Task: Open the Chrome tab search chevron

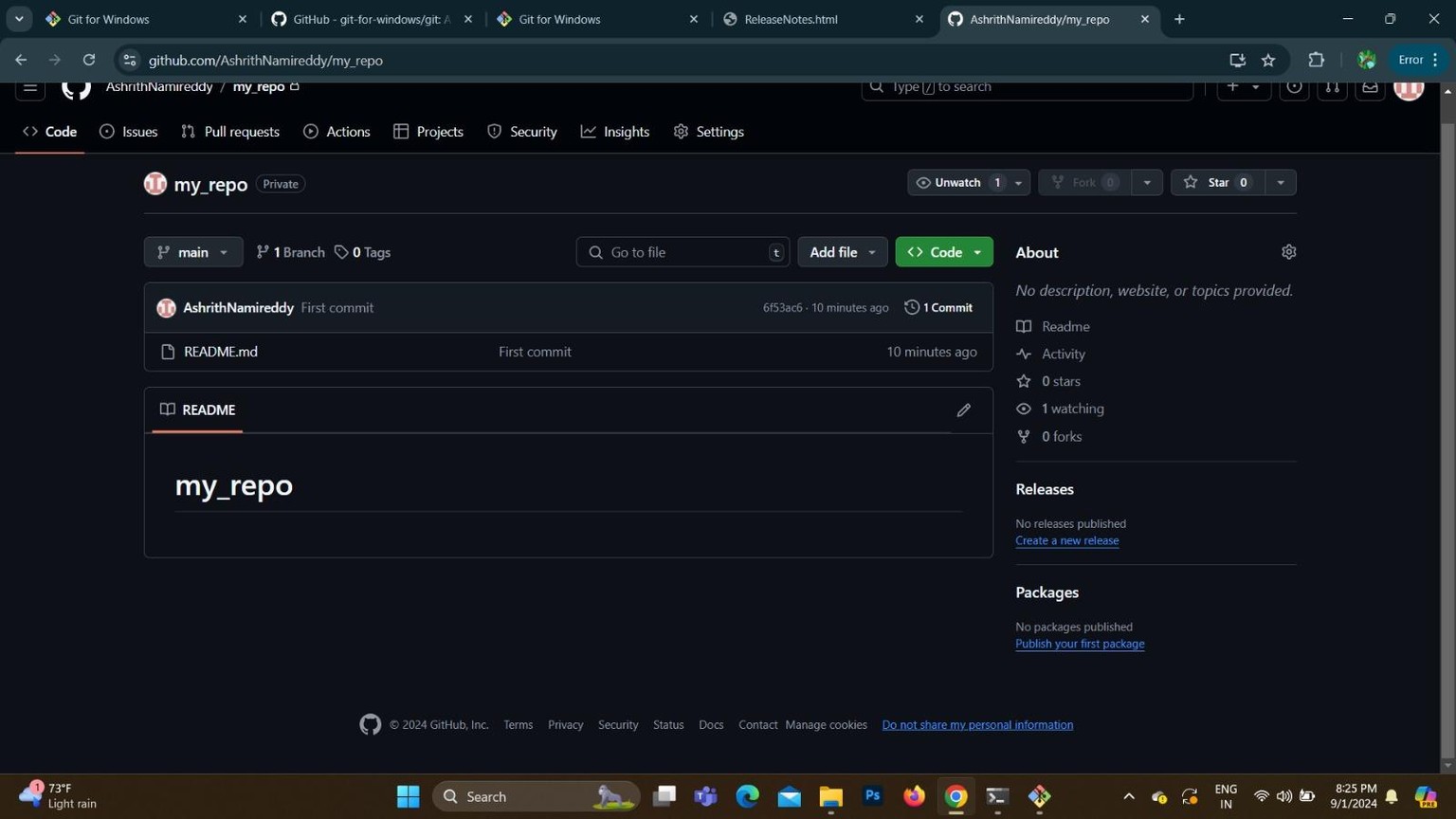Action: [19, 19]
